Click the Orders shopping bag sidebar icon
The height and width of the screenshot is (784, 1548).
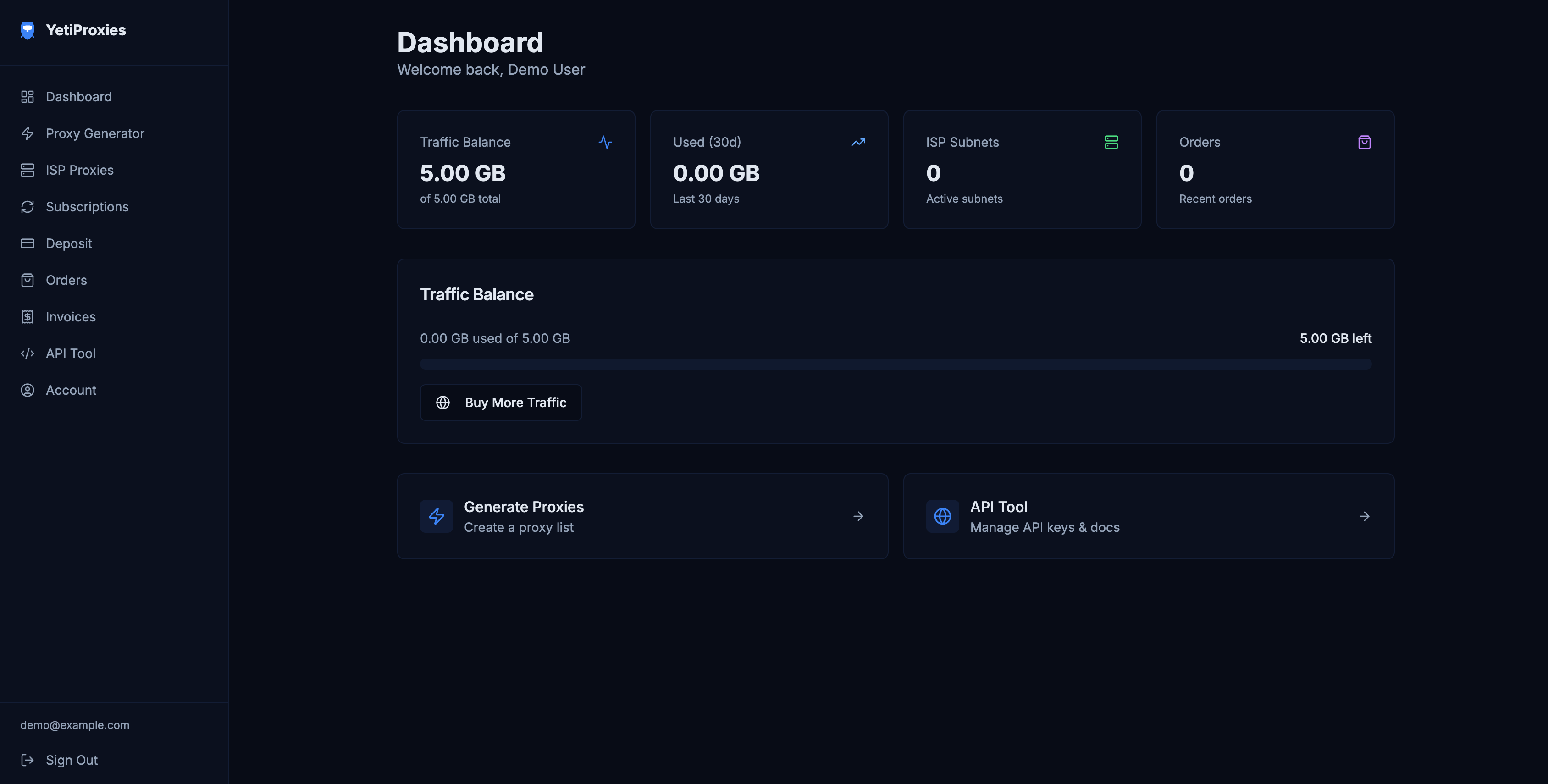click(x=28, y=280)
